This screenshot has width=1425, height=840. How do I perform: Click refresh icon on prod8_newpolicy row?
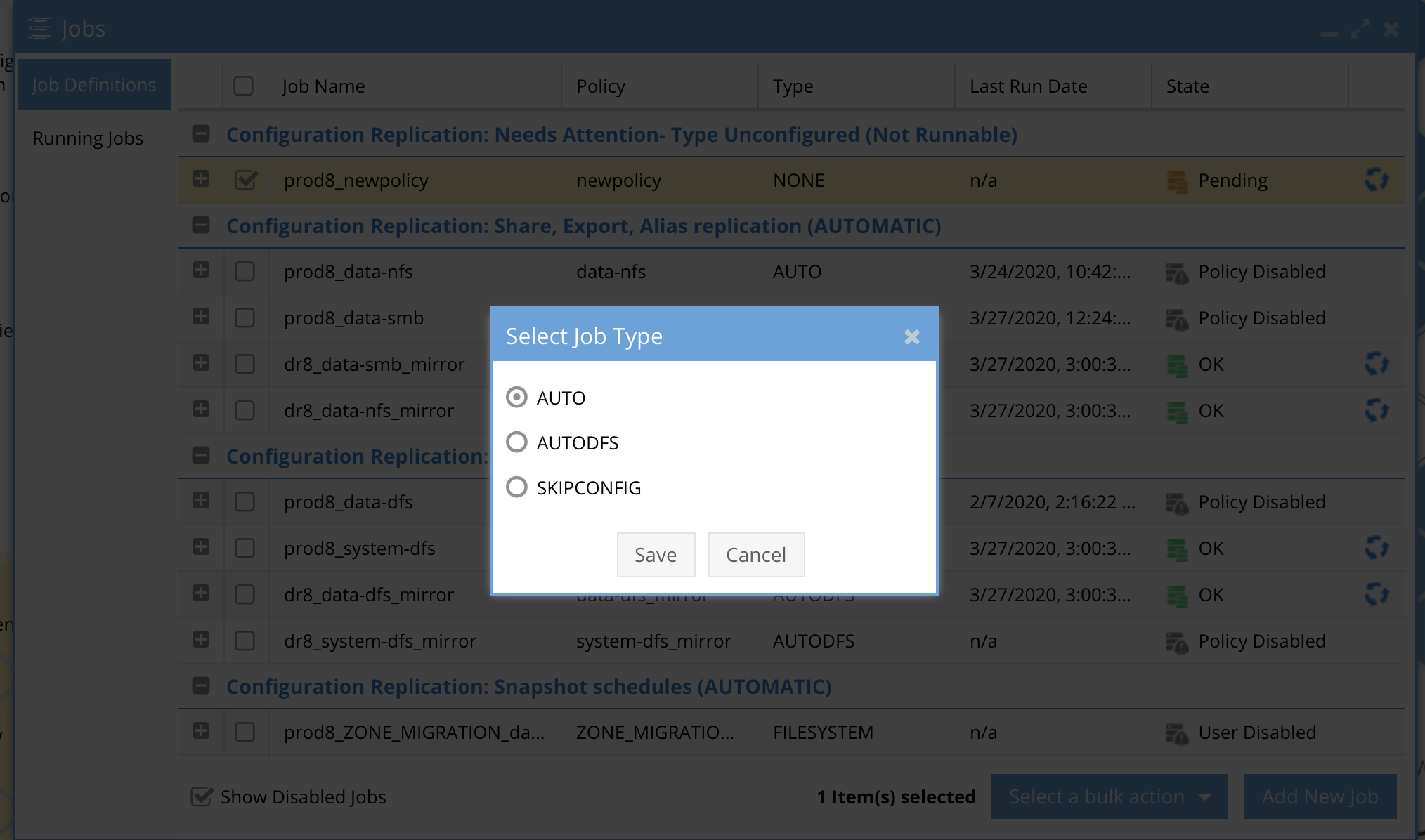(x=1377, y=180)
